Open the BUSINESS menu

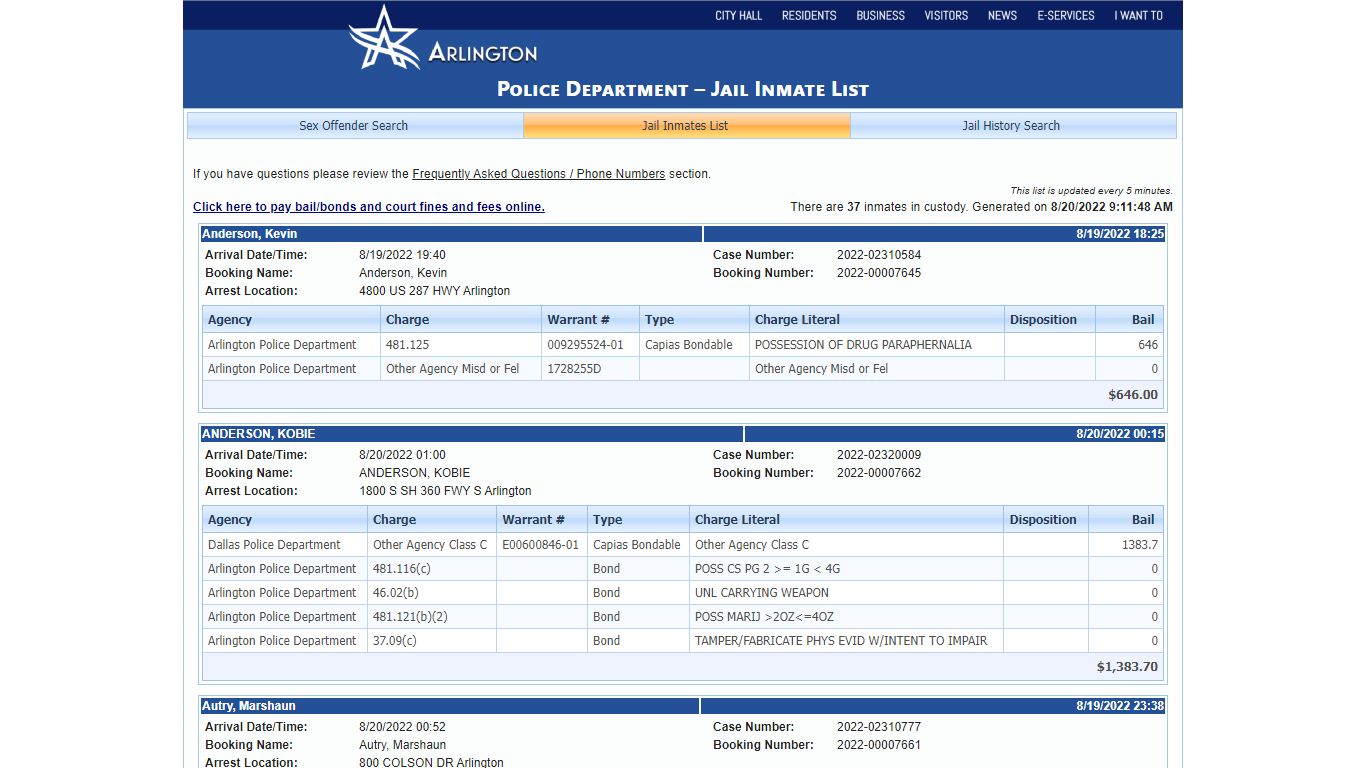tap(880, 15)
